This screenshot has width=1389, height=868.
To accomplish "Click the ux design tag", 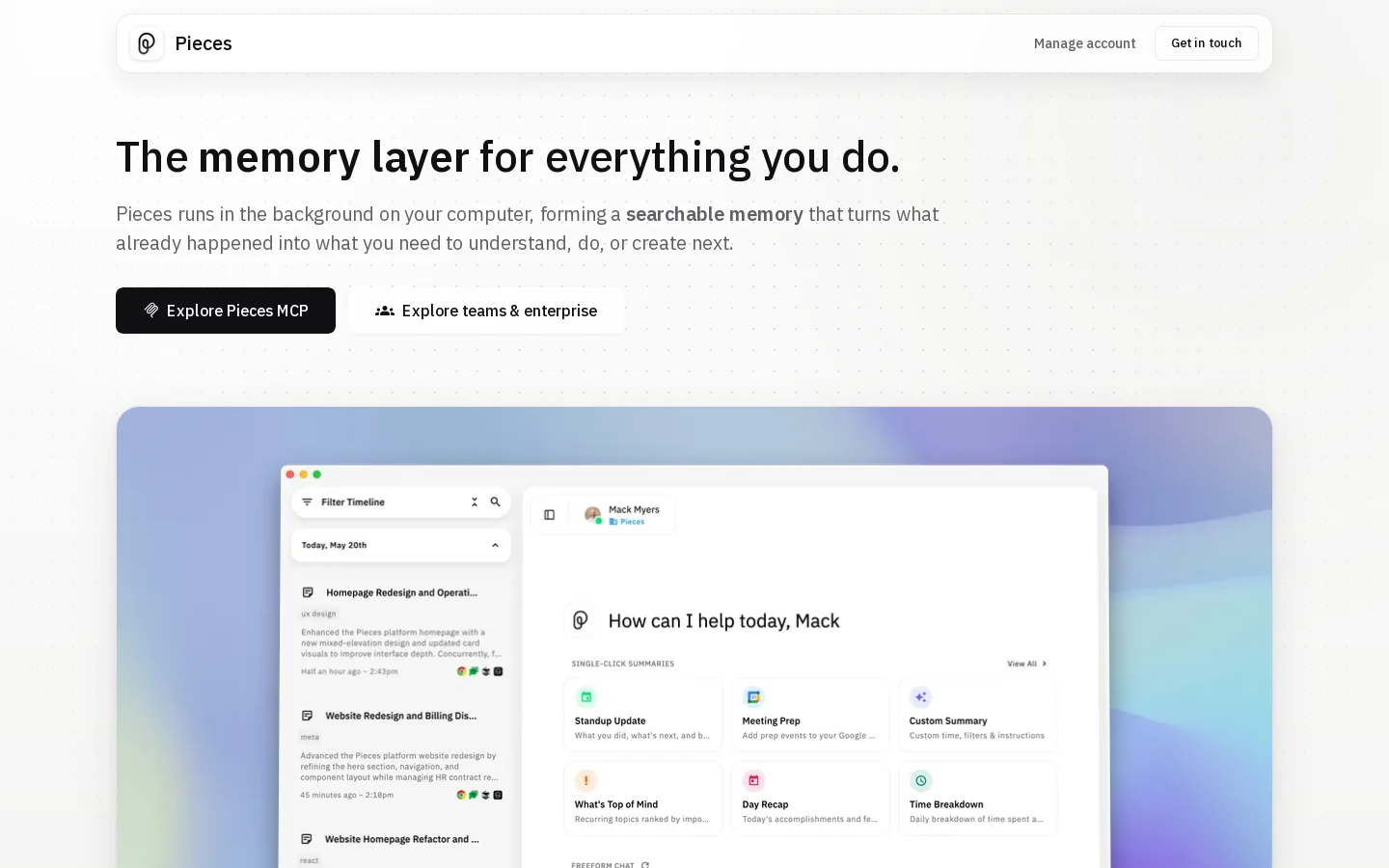I will (318, 613).
